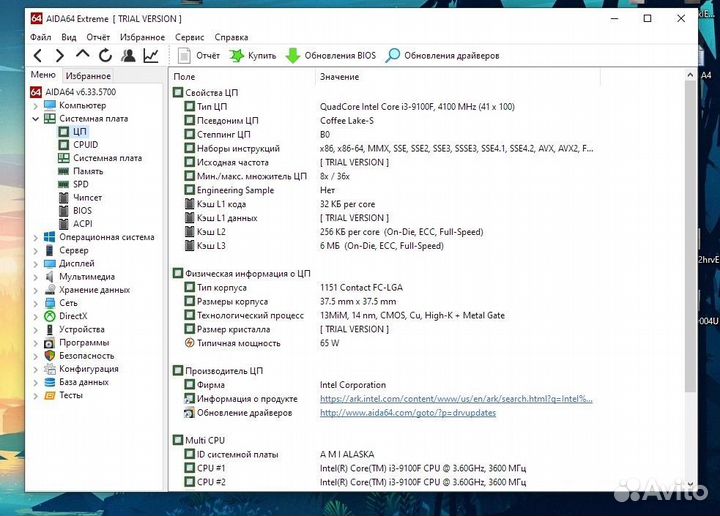This screenshot has height=516, width=720.
Task: Click the green Купить star icon
Action: [x=236, y=56]
